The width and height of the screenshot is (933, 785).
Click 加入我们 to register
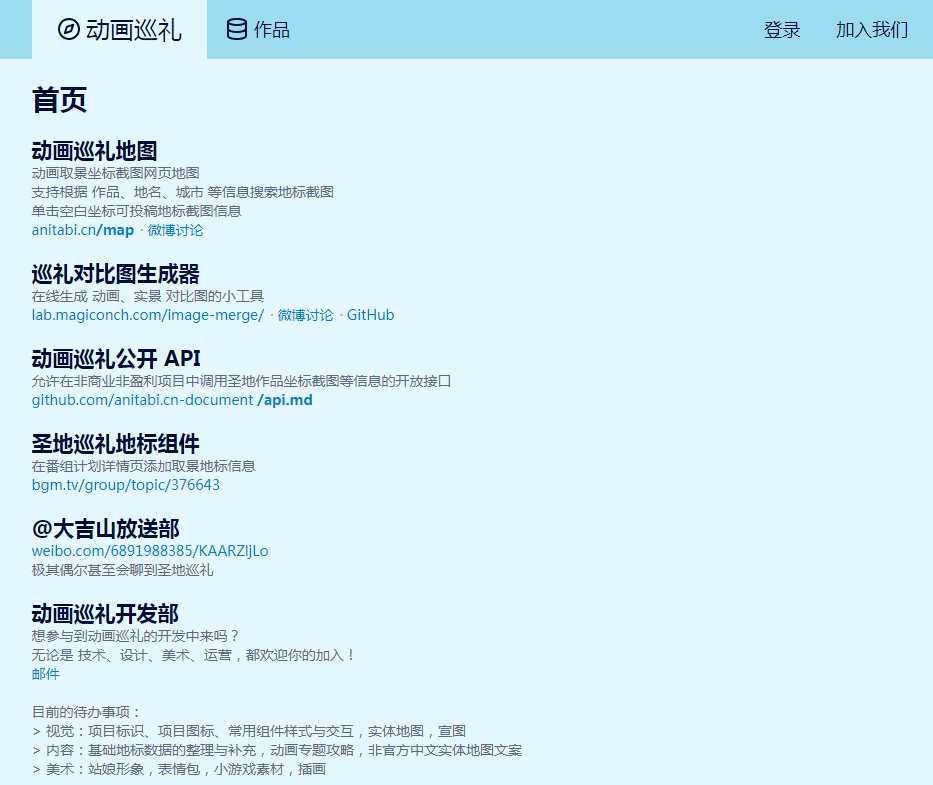(x=872, y=30)
